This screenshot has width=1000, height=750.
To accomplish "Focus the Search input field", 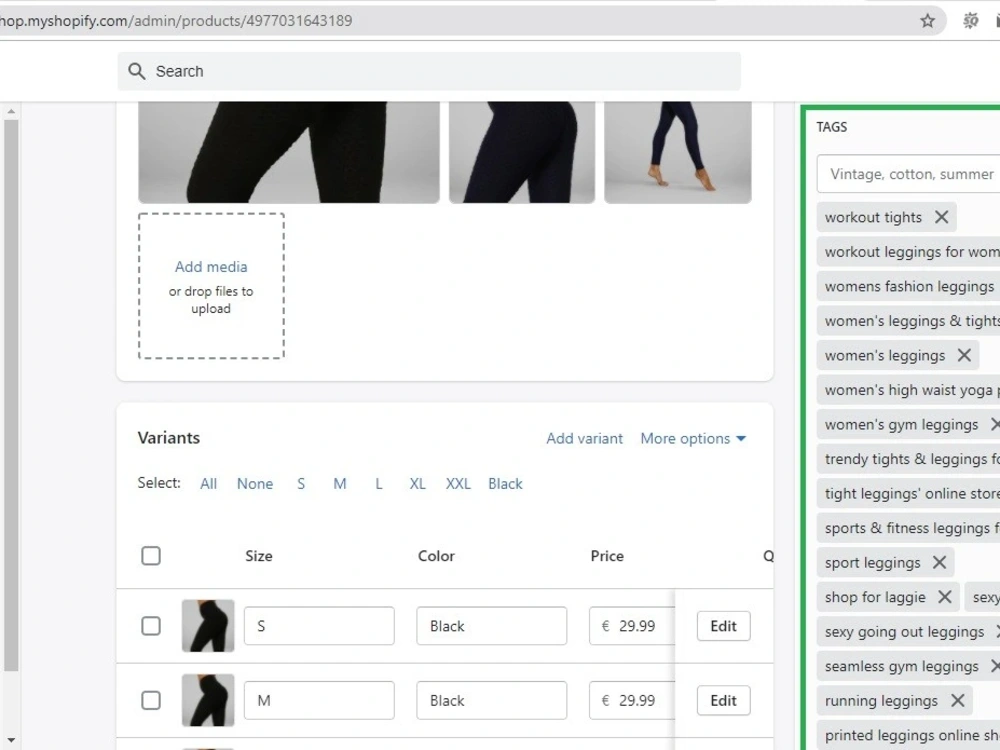I will (x=429, y=71).
